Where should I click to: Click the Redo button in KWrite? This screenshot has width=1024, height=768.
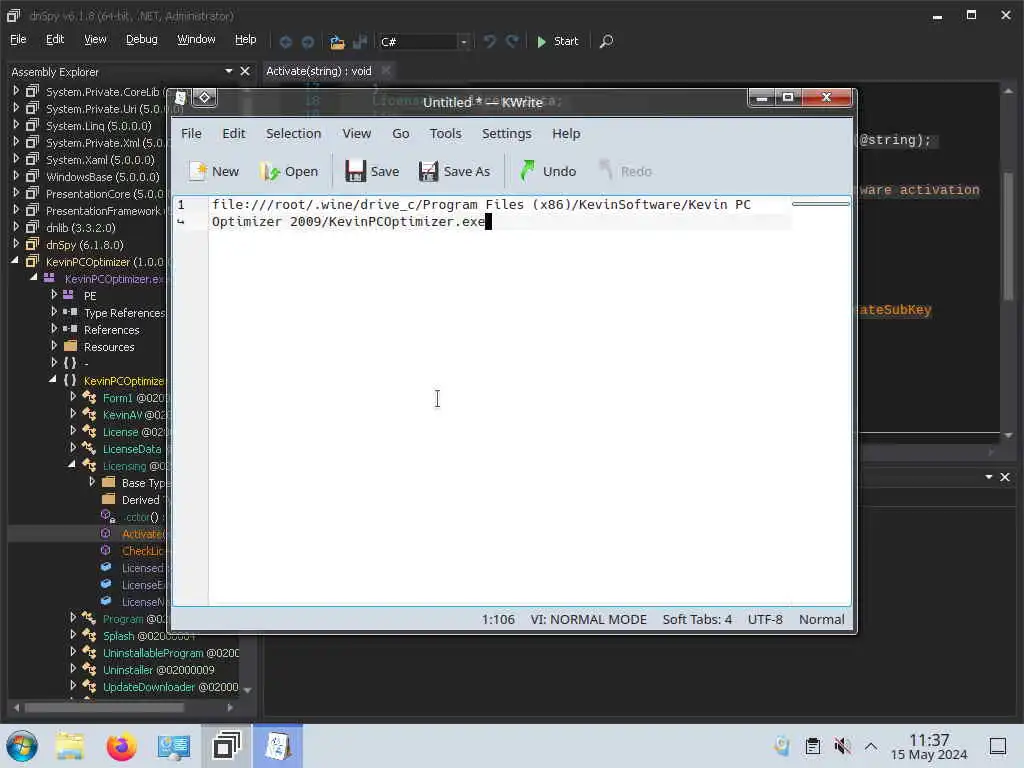[x=625, y=171]
